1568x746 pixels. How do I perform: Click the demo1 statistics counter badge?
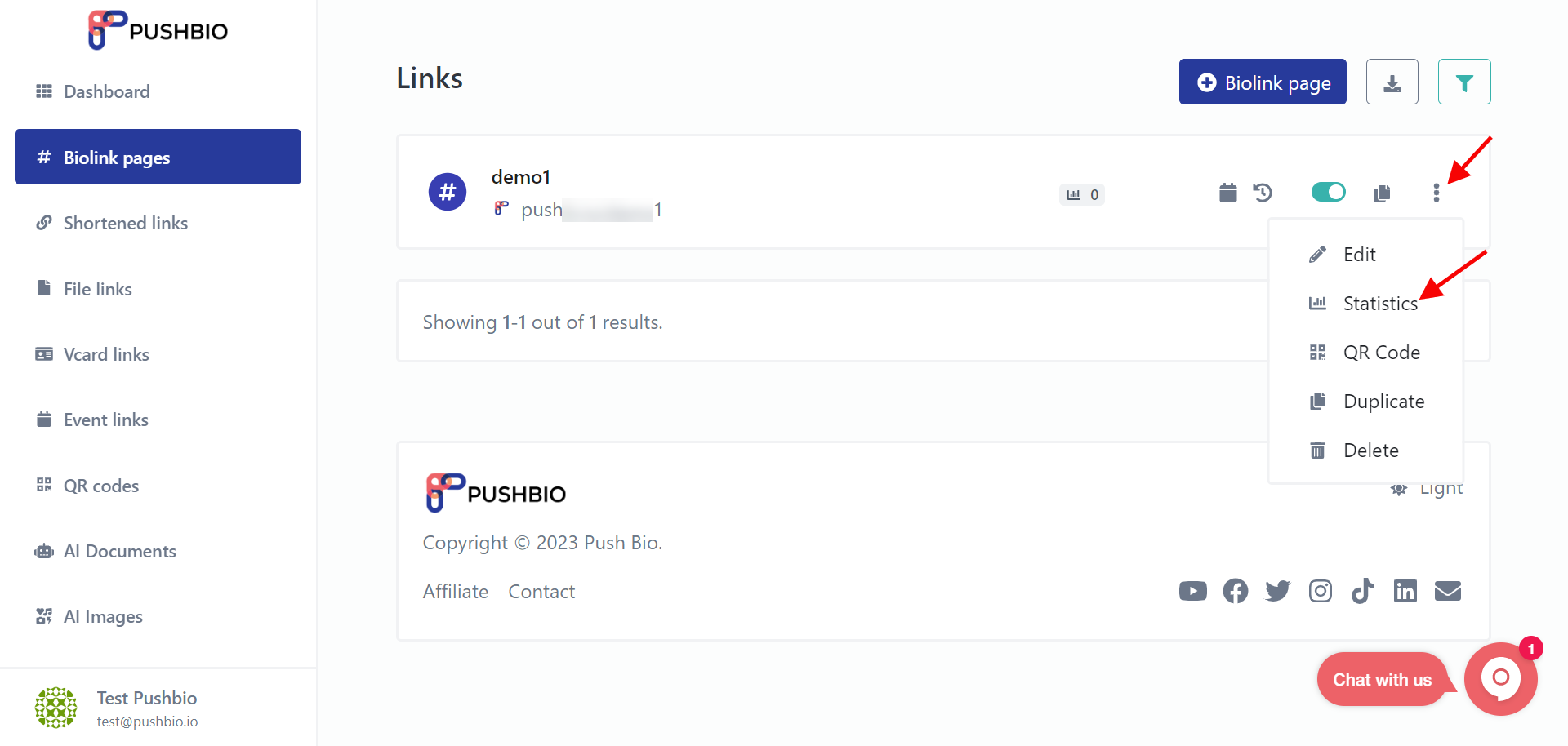[x=1082, y=194]
